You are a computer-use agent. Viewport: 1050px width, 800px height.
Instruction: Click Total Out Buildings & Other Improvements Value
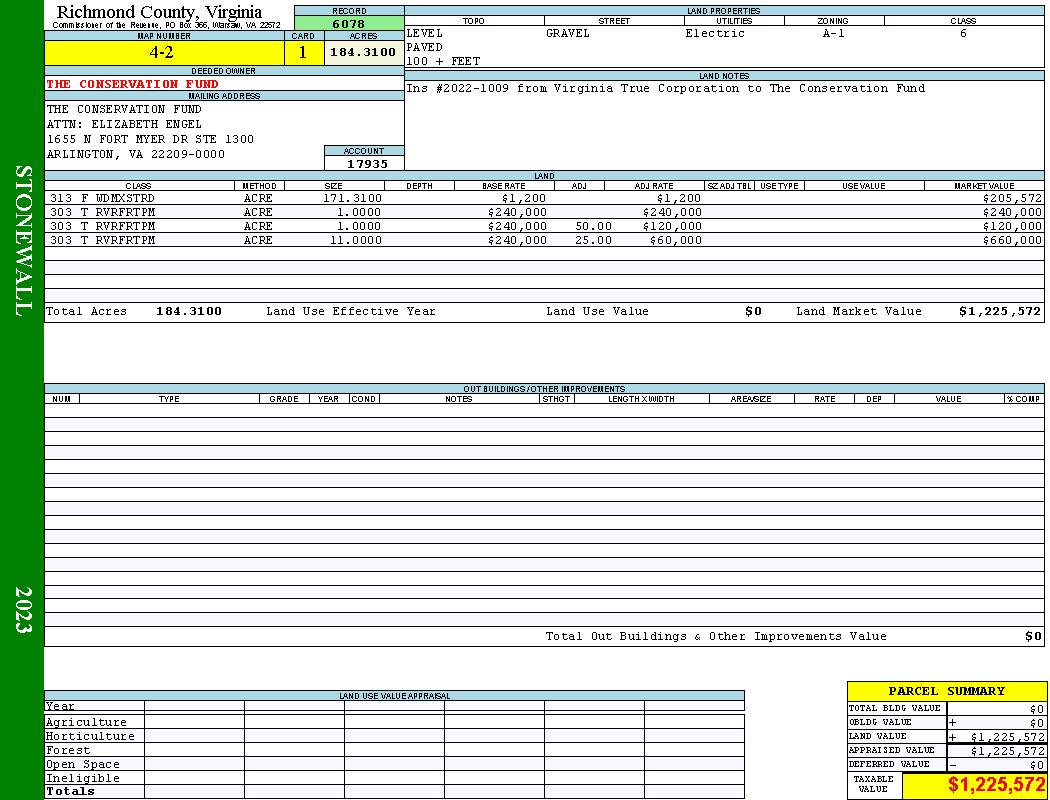716,637
